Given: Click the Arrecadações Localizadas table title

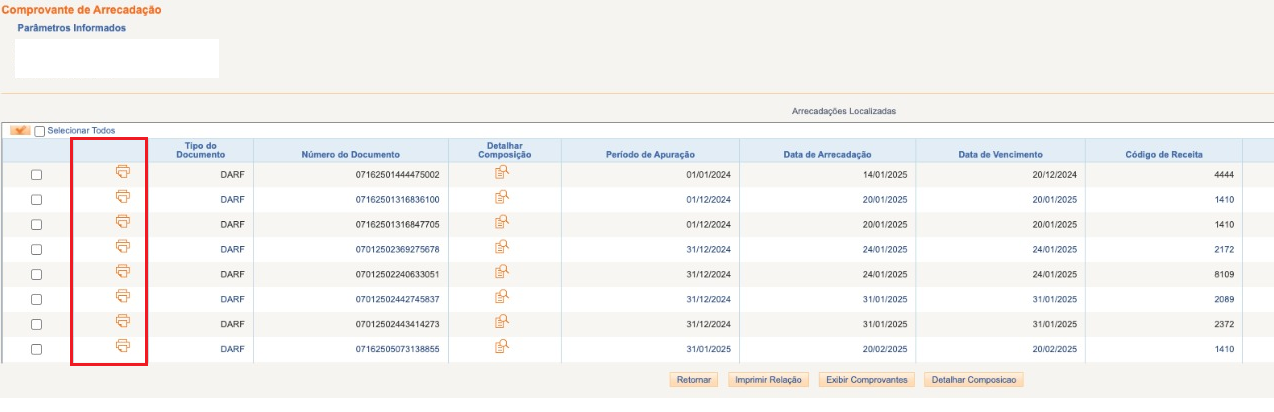Looking at the screenshot, I should [x=843, y=110].
